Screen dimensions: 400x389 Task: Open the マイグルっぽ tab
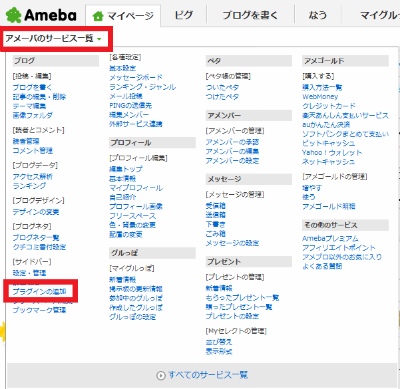click(380, 15)
